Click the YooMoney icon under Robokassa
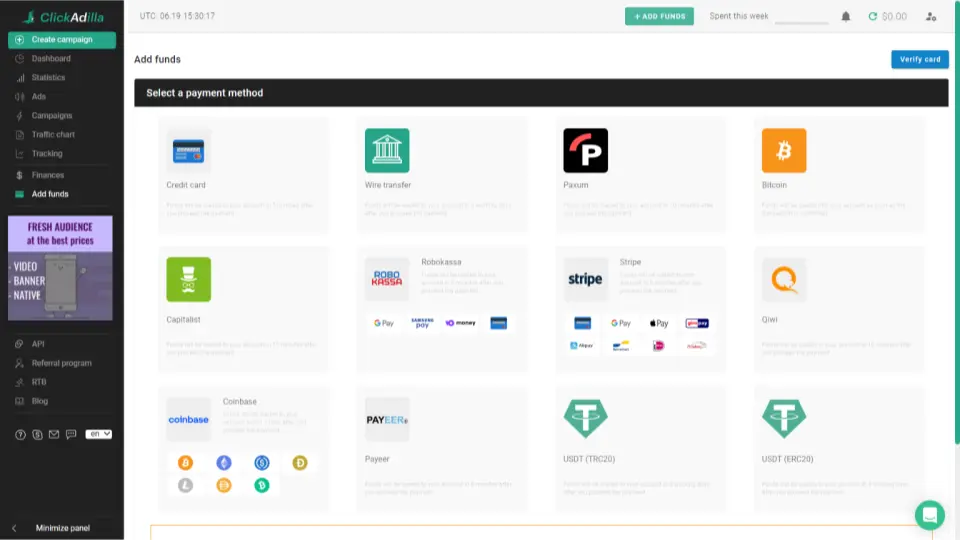The width and height of the screenshot is (960, 540). click(x=460, y=323)
